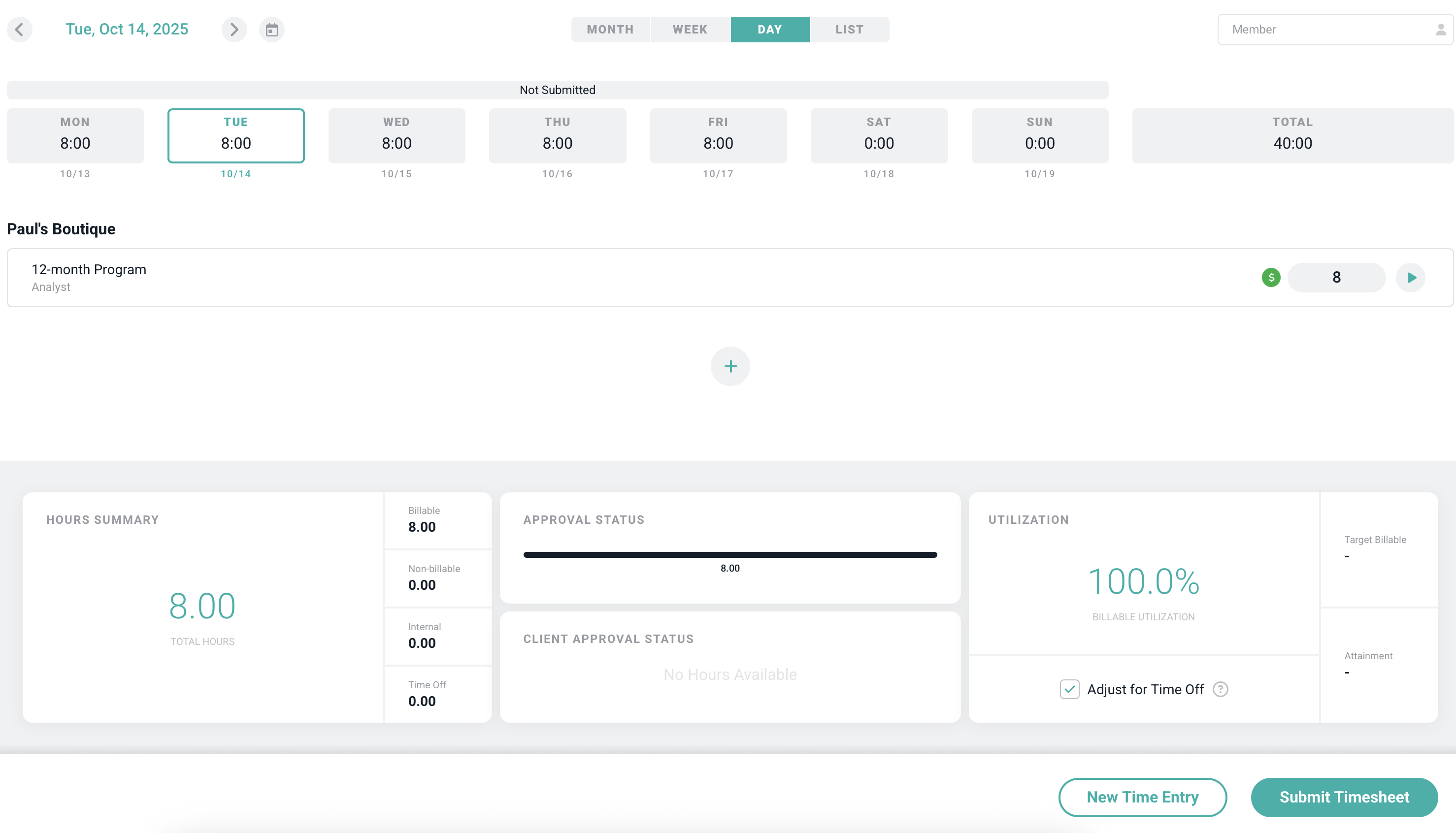The image size is (1456, 833).
Task: Edit the hours field showing 8
Action: coord(1336,278)
